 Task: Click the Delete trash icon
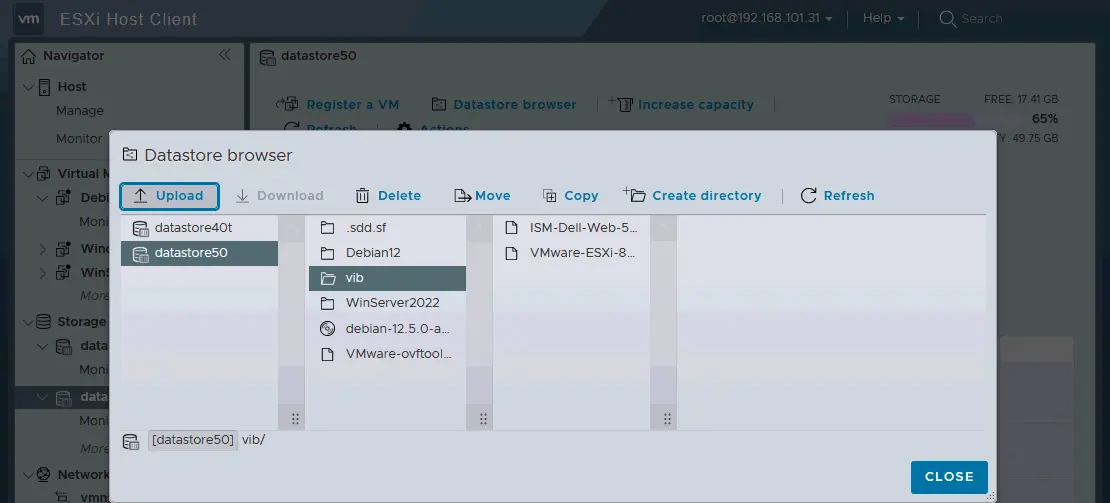click(x=362, y=196)
